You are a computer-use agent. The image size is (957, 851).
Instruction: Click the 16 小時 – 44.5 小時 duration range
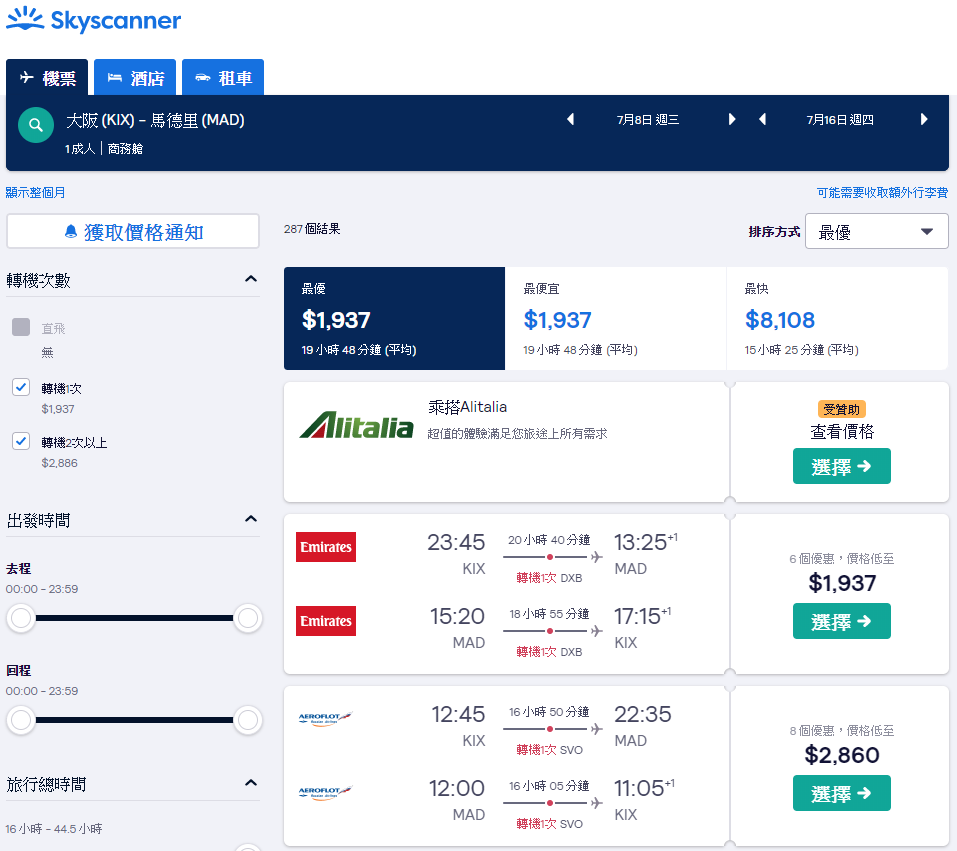click(x=54, y=828)
